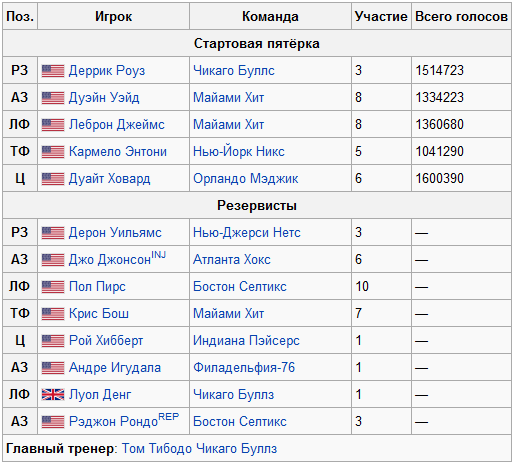Open the Дерон Уильямс player link
This screenshot has width=515, height=464.
[115, 233]
